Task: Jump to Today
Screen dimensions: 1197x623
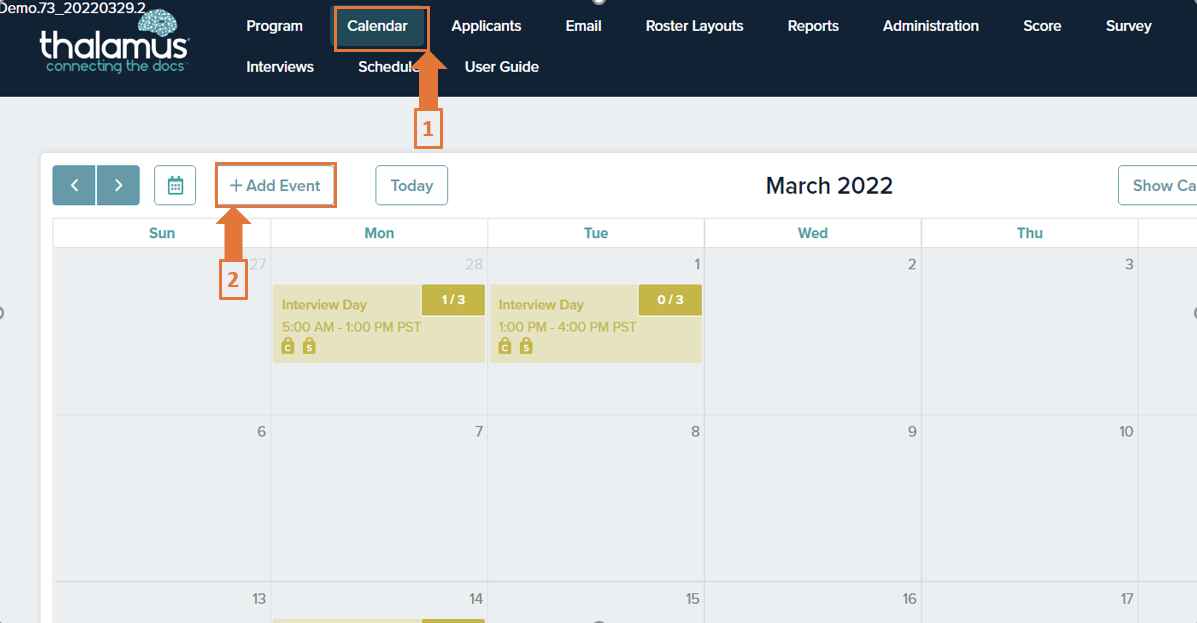Action: [411, 186]
